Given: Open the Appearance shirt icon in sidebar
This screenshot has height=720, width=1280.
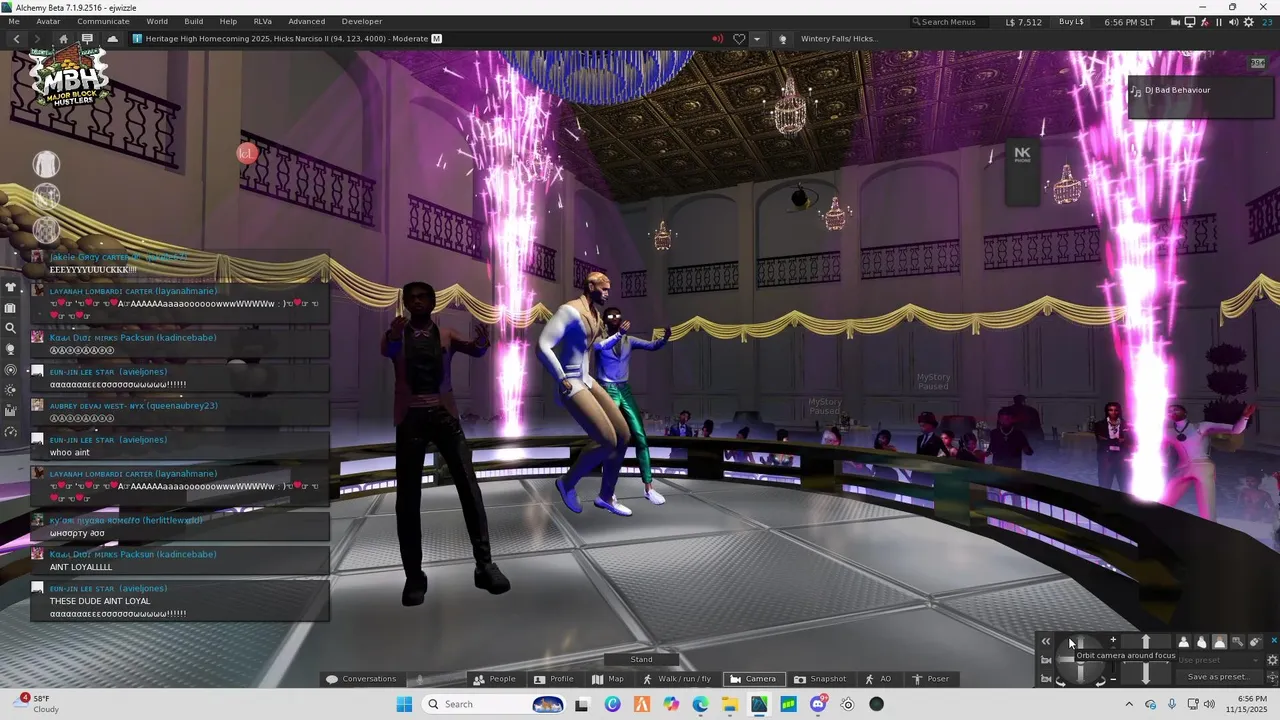Looking at the screenshot, I should click(10, 287).
